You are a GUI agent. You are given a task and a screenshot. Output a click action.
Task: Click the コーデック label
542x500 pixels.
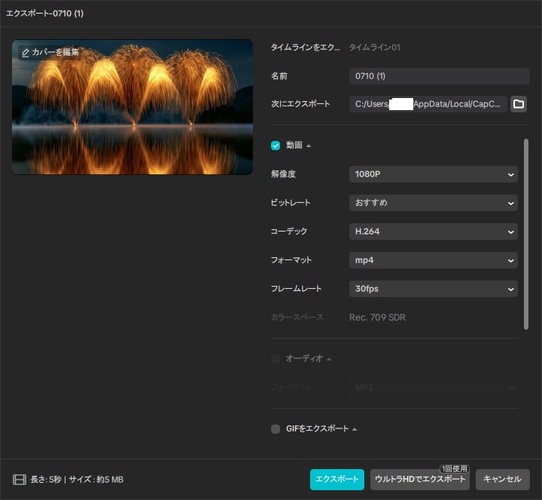click(x=289, y=231)
